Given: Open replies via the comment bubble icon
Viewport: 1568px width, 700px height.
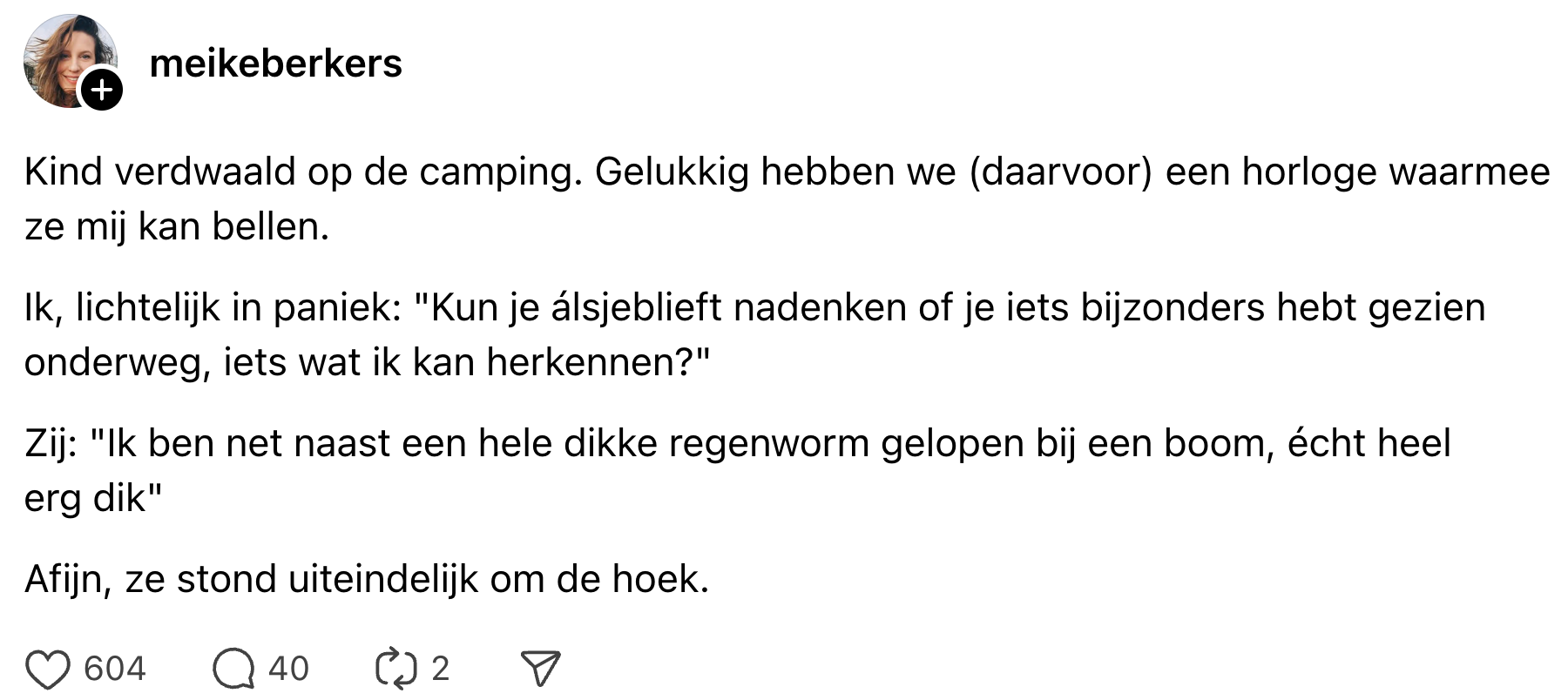Looking at the screenshot, I should 233,670.
